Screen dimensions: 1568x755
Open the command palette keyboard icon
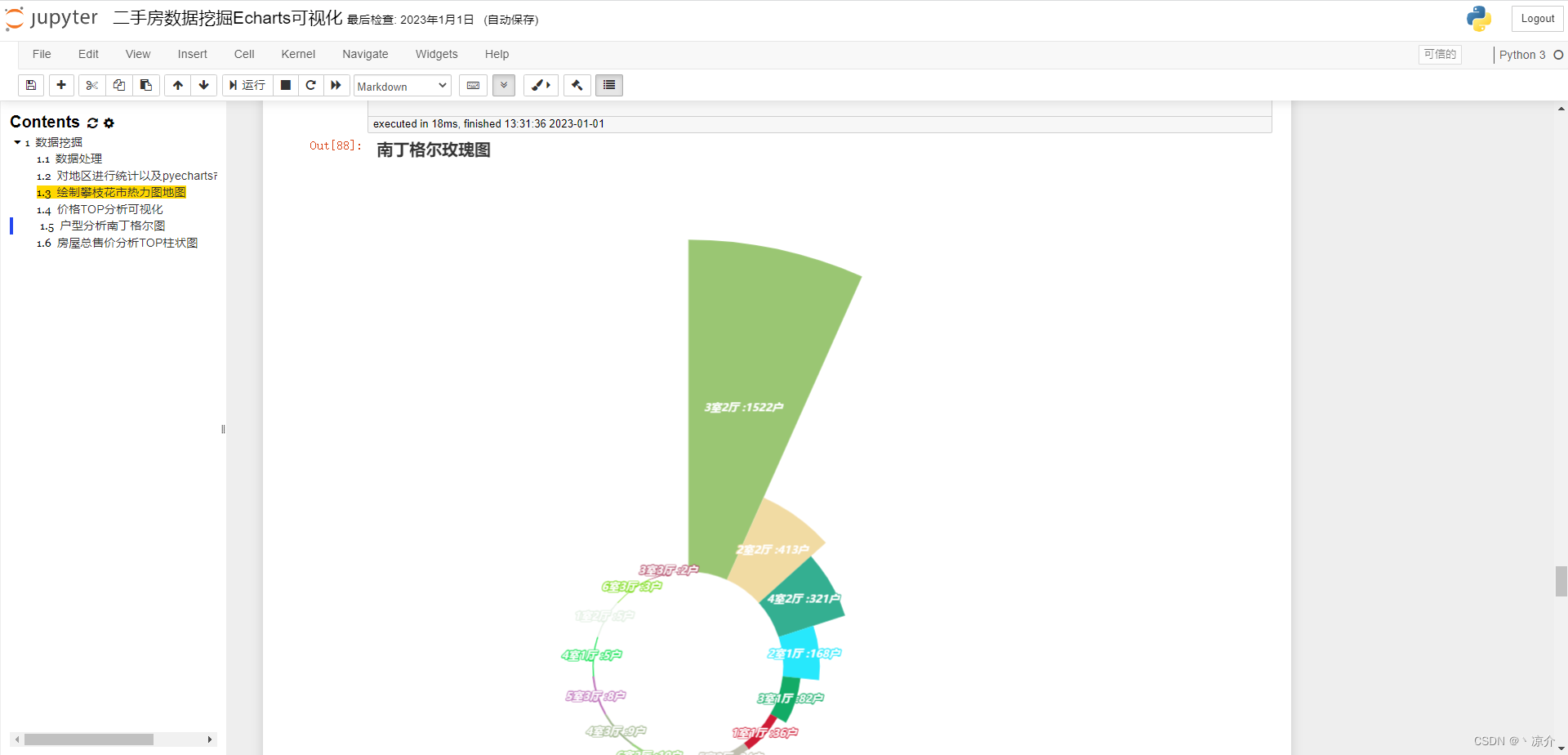click(x=473, y=85)
